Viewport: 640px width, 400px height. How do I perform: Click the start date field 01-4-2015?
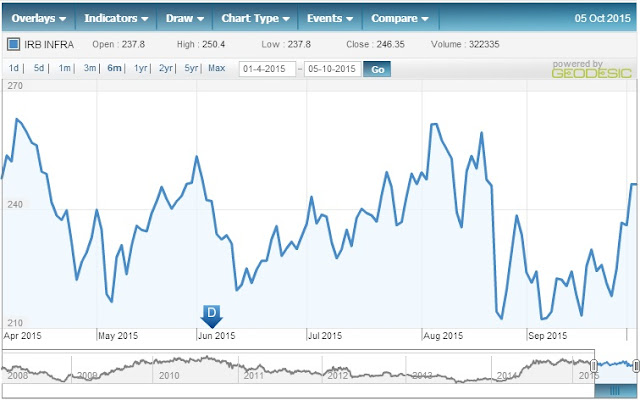pyautogui.click(x=267, y=69)
